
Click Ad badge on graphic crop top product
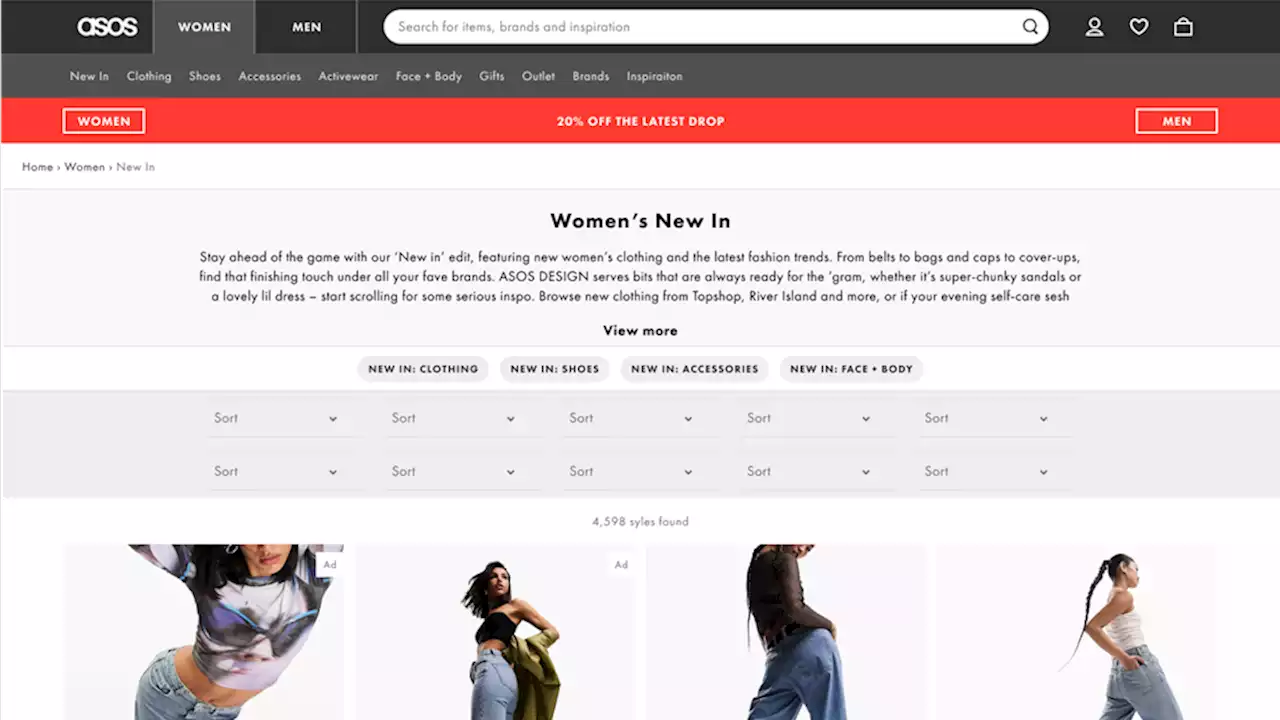click(330, 565)
